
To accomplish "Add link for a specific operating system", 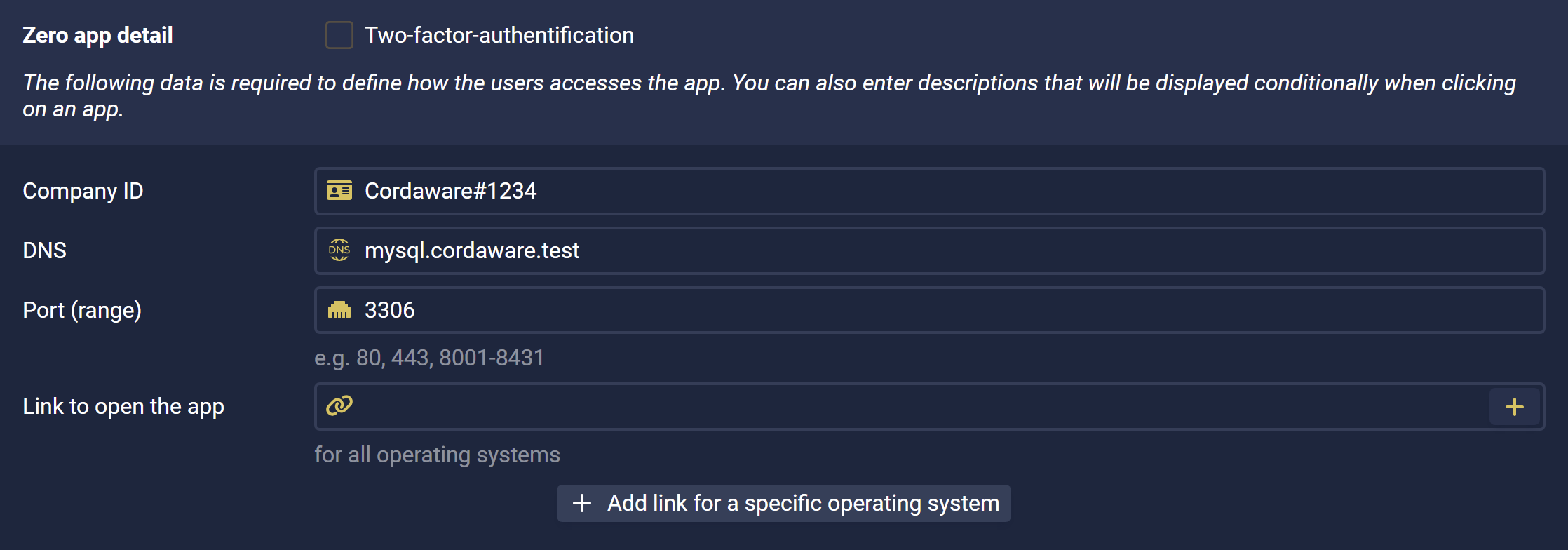I will [784, 503].
